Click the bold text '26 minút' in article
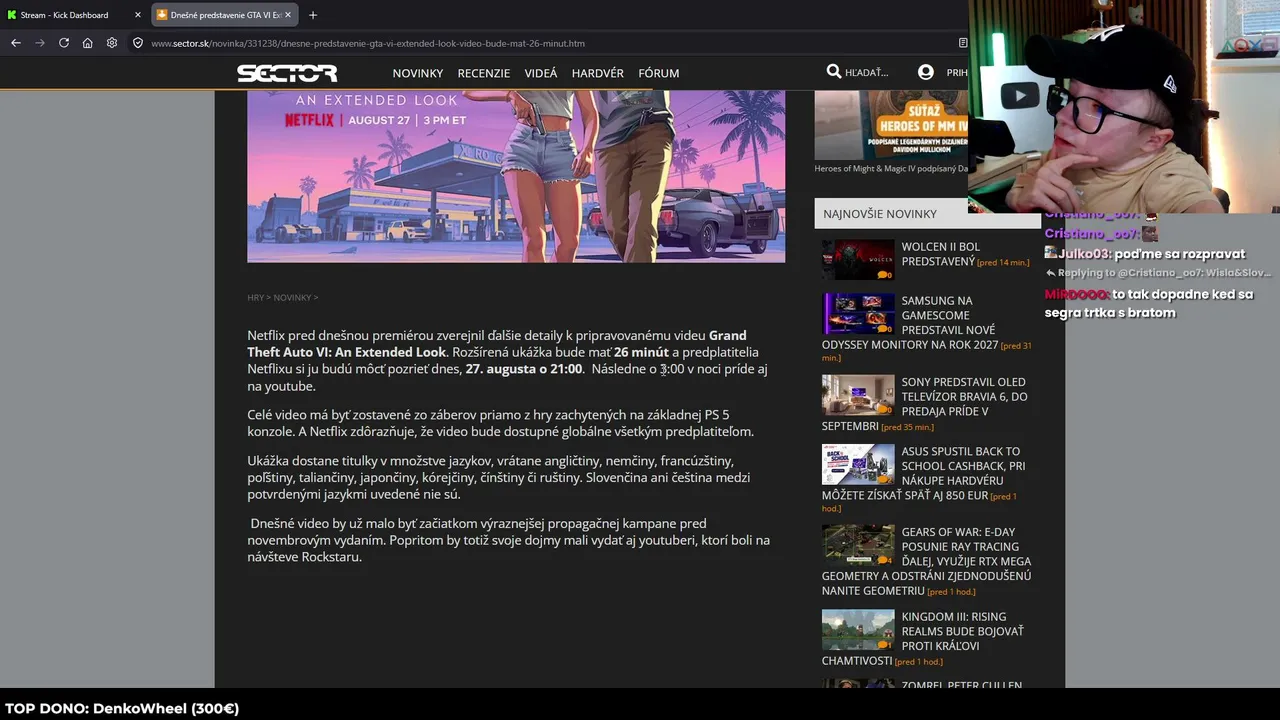The image size is (1280, 720). [x=641, y=352]
